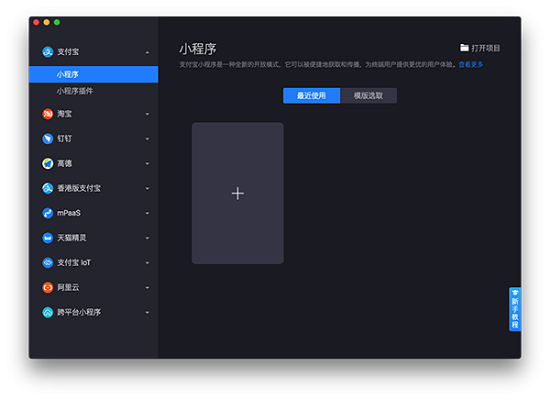
Task: Click the 高德 label in sidebar
Action: pyautogui.click(x=65, y=164)
